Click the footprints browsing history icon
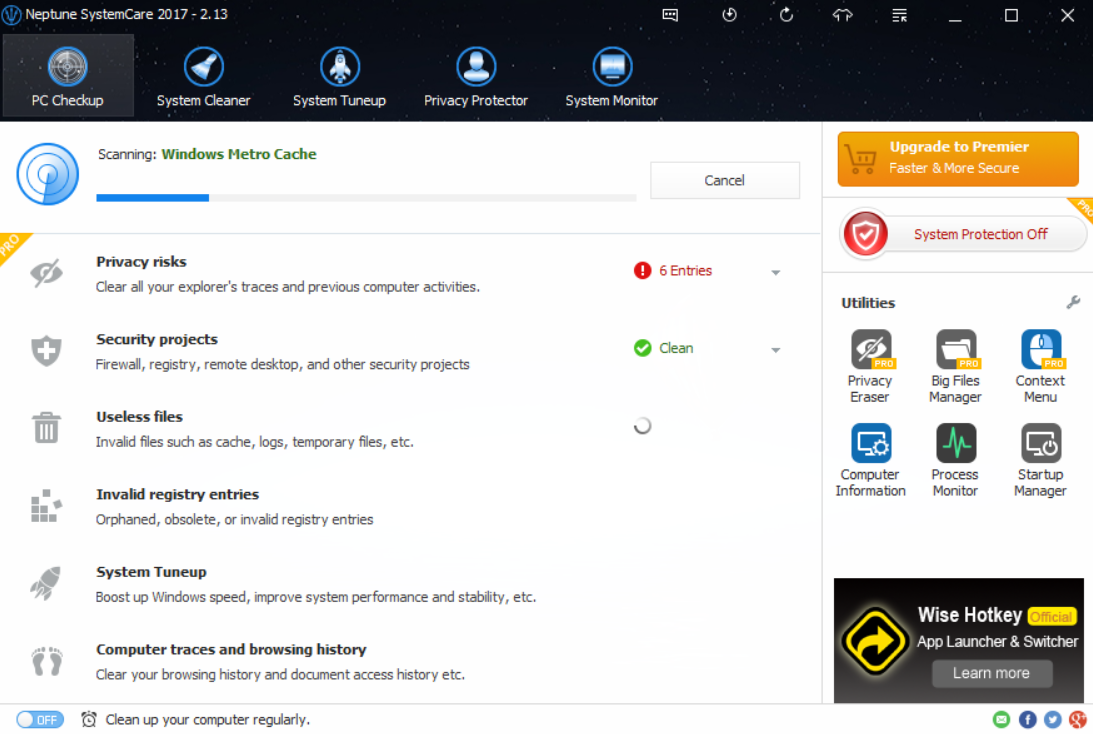 (x=47, y=661)
